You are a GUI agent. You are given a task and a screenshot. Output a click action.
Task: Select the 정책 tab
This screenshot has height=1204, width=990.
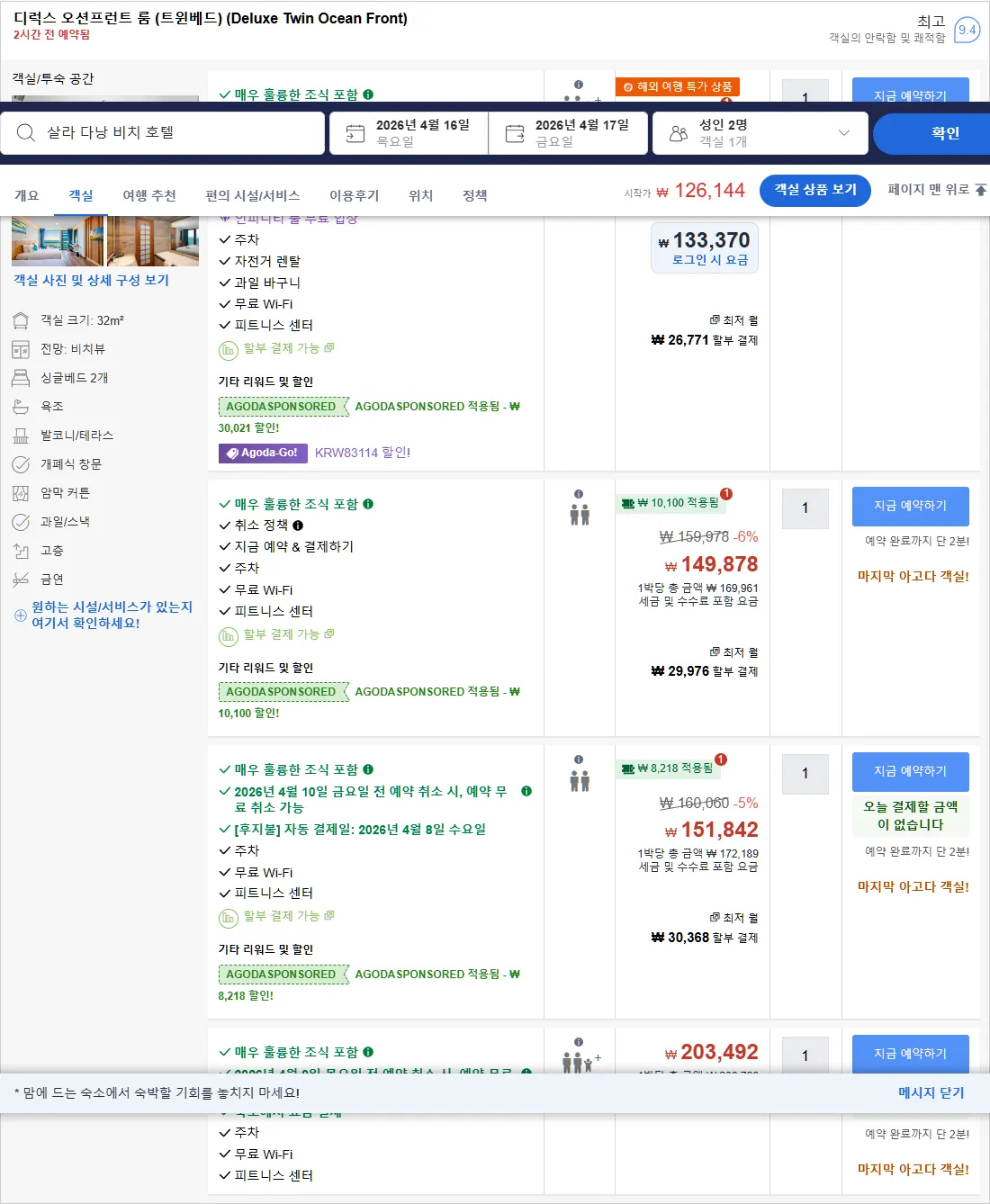[475, 195]
